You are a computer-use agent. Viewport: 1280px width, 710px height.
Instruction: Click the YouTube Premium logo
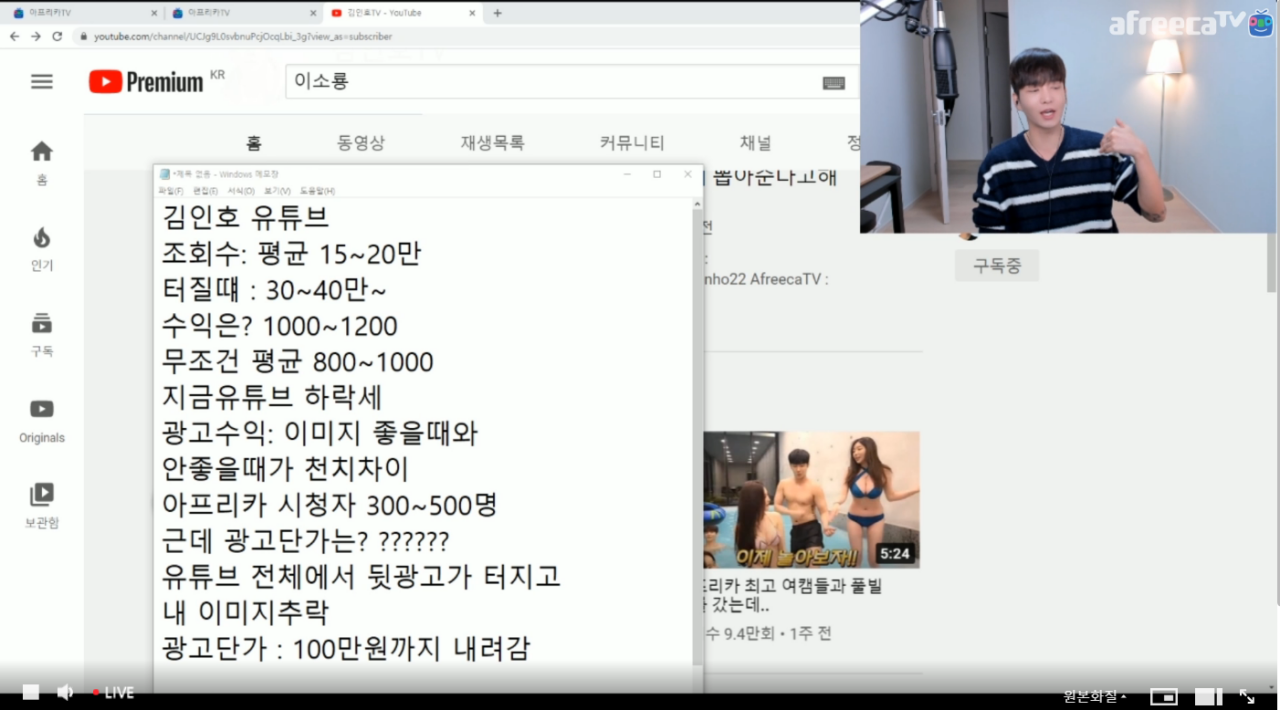point(146,82)
